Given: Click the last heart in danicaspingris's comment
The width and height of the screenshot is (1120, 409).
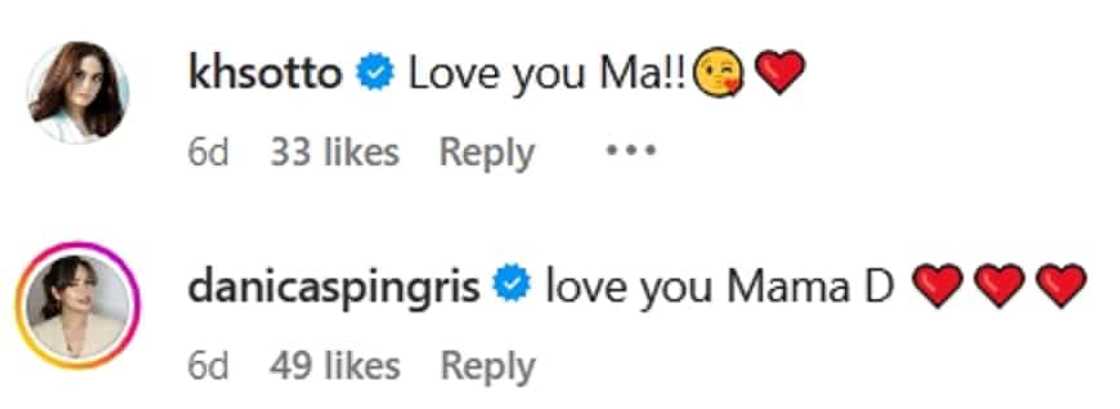Looking at the screenshot, I should coord(1060,289).
